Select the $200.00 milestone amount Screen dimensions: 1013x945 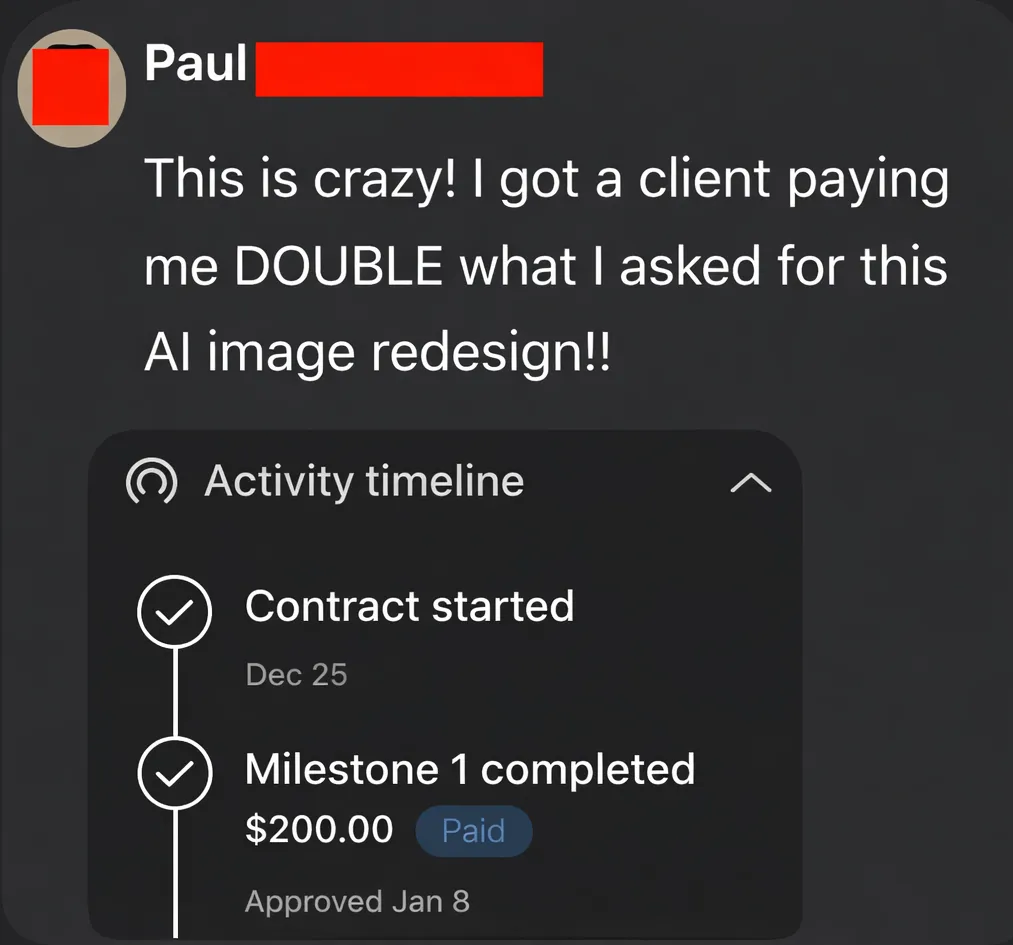[319, 829]
